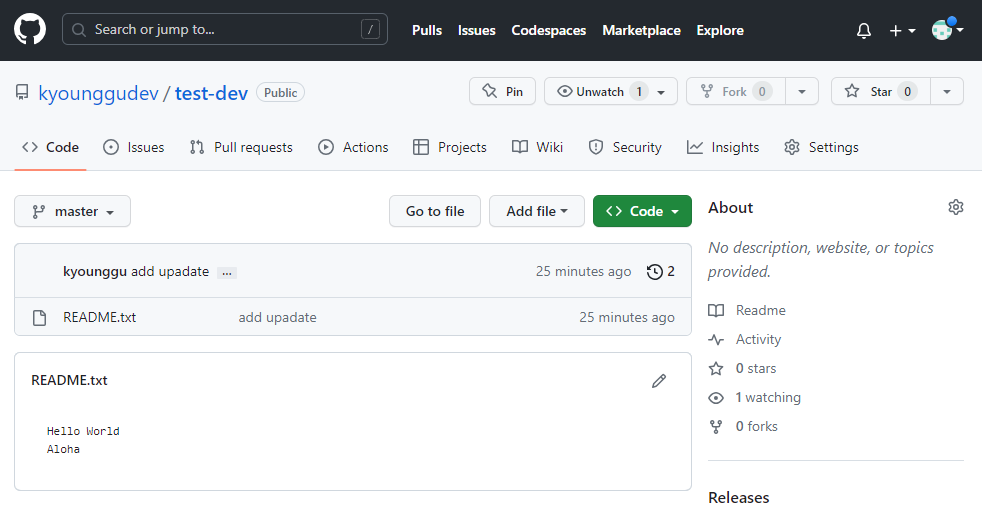The width and height of the screenshot is (982, 516).
Task: Edit README with the pencil icon
Action: (x=659, y=381)
